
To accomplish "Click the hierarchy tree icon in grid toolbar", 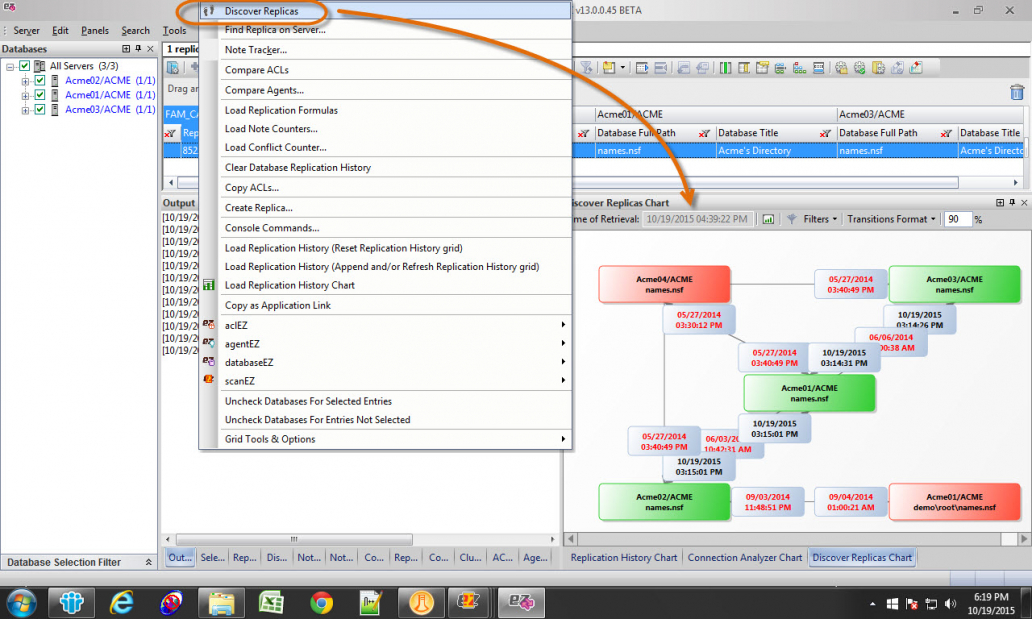I will click(x=800, y=68).
